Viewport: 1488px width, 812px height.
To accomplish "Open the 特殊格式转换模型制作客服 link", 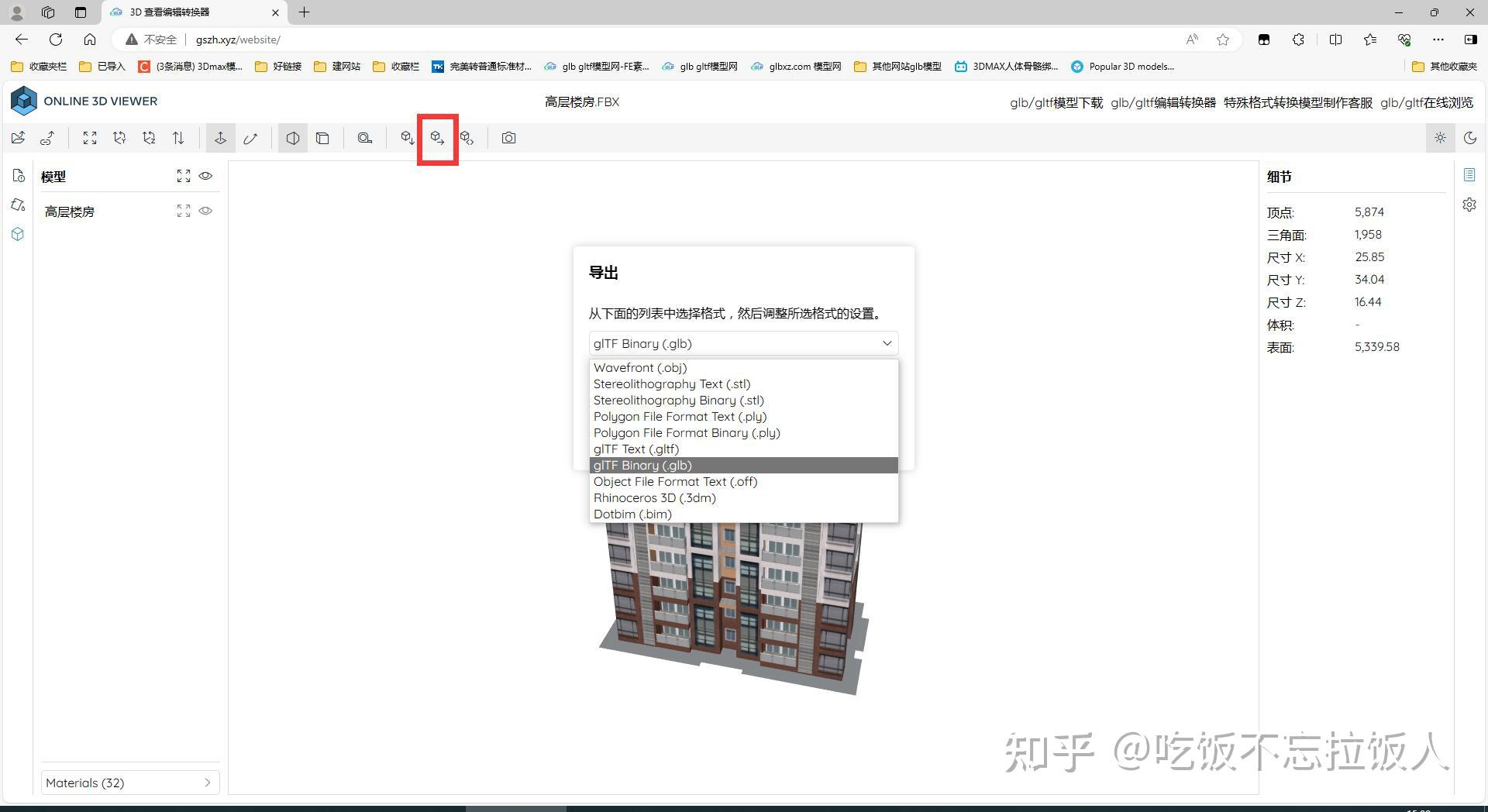I will (1298, 102).
